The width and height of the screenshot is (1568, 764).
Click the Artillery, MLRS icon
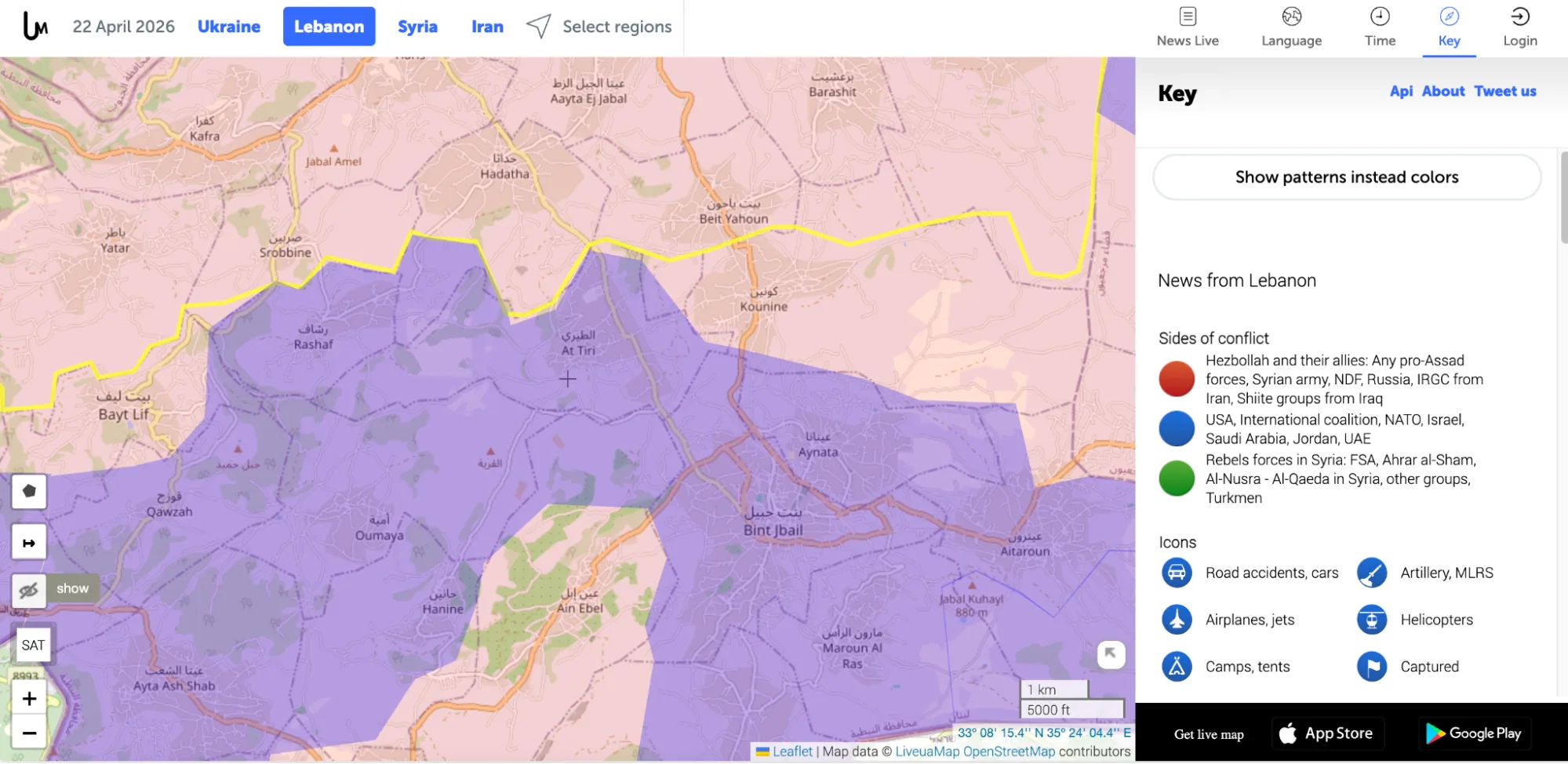[x=1372, y=573]
